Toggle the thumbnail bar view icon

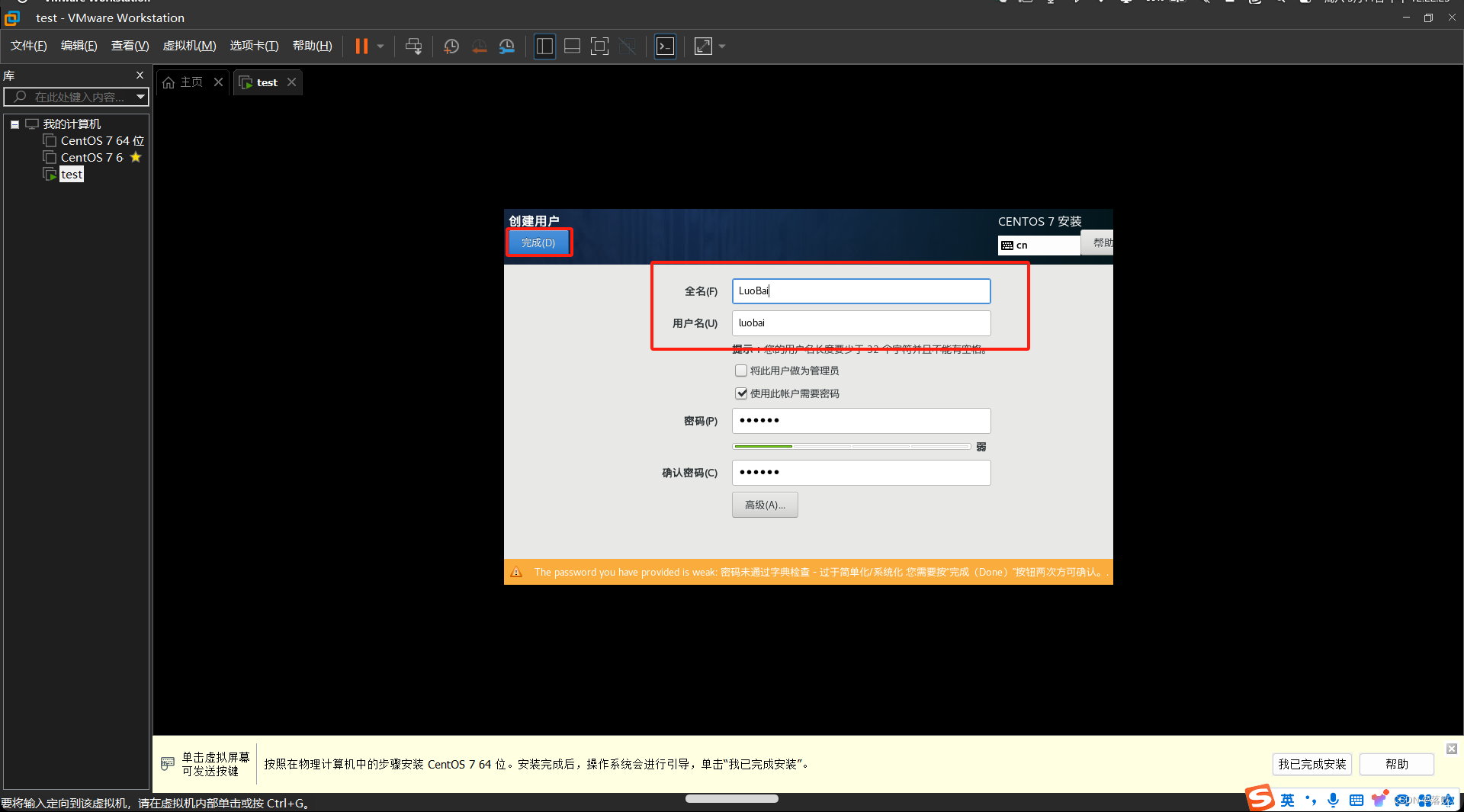point(572,47)
